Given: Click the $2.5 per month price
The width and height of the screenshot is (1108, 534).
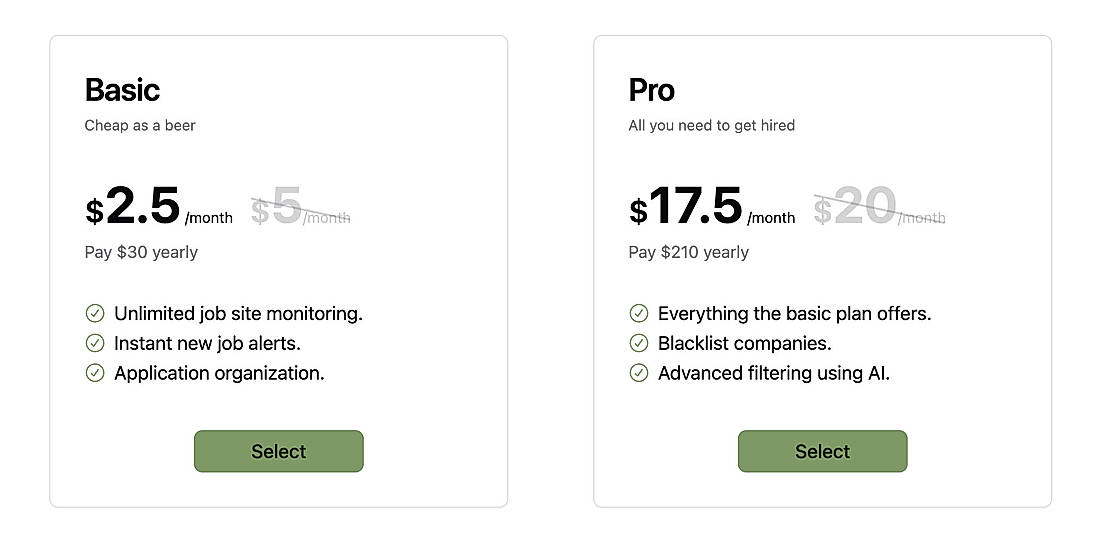Looking at the screenshot, I should pyautogui.click(x=142, y=207).
